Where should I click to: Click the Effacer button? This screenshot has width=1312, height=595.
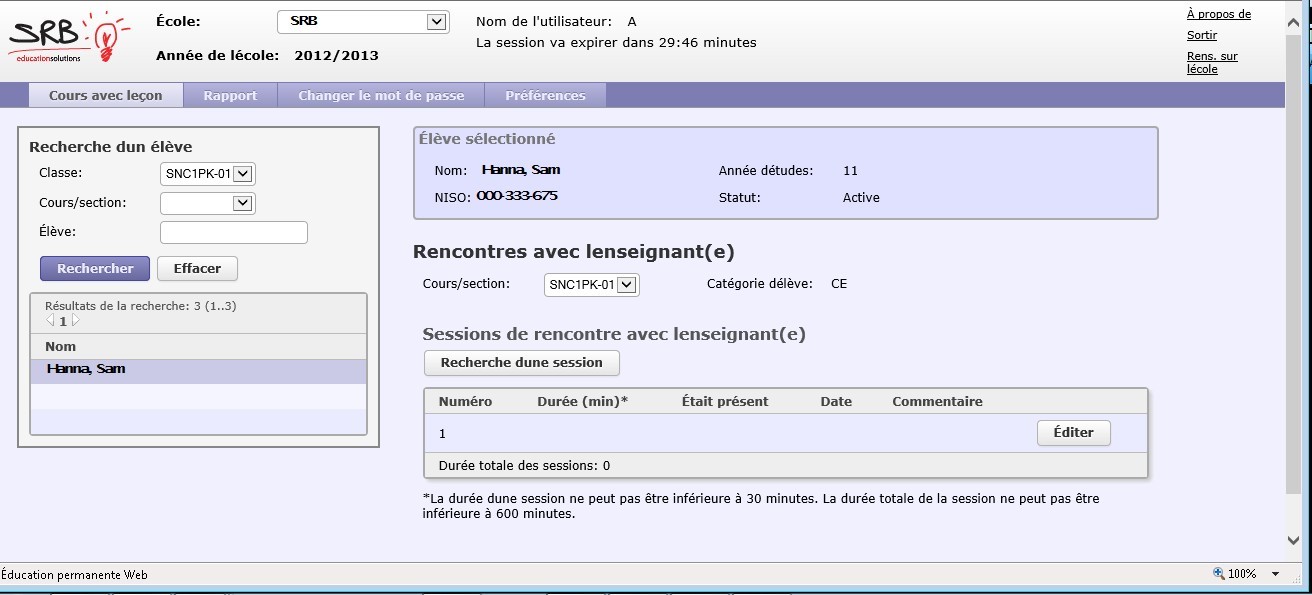[197, 268]
